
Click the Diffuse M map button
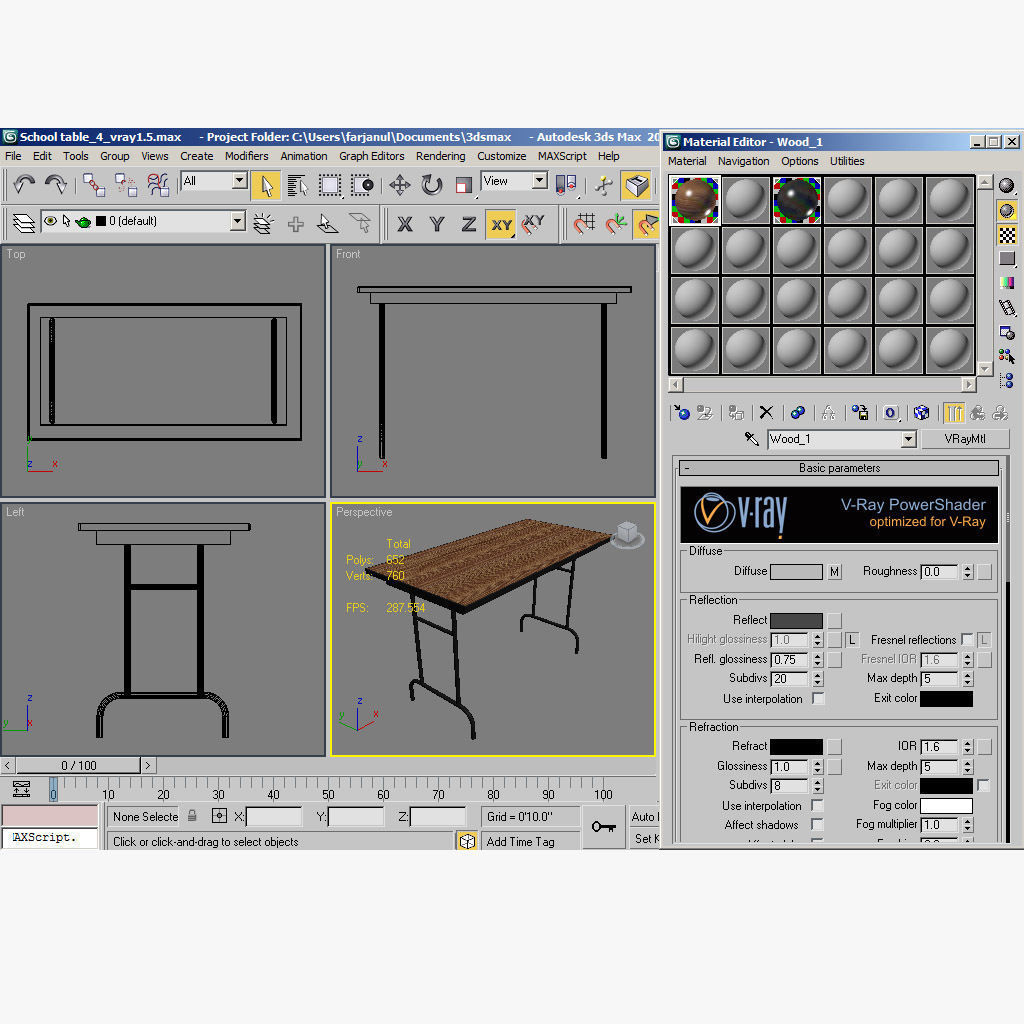(834, 571)
